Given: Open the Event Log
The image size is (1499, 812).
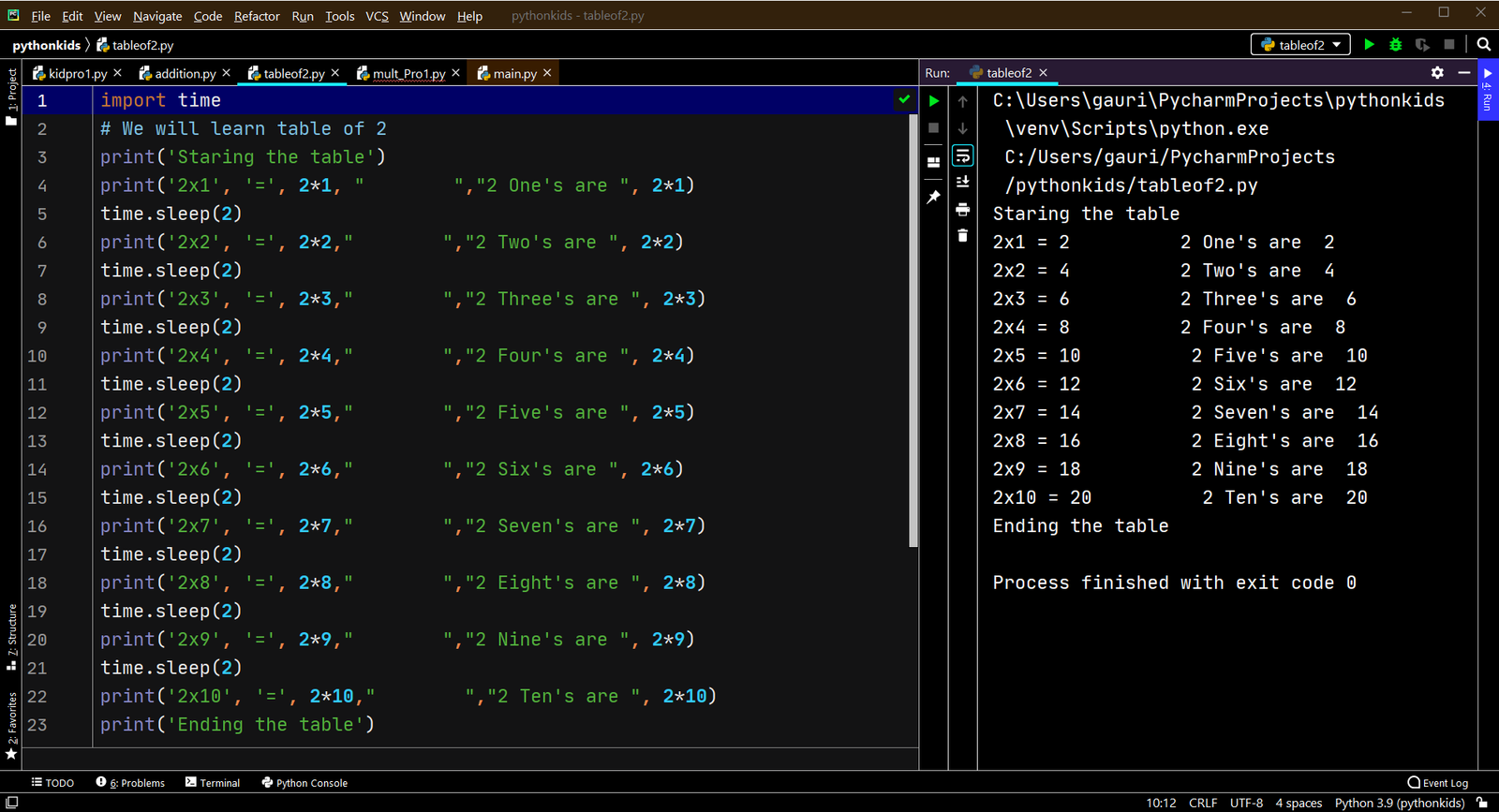Looking at the screenshot, I should (x=1438, y=783).
